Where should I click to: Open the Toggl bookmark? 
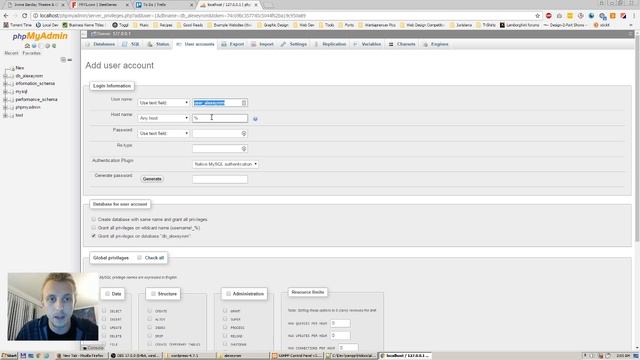click(121, 25)
